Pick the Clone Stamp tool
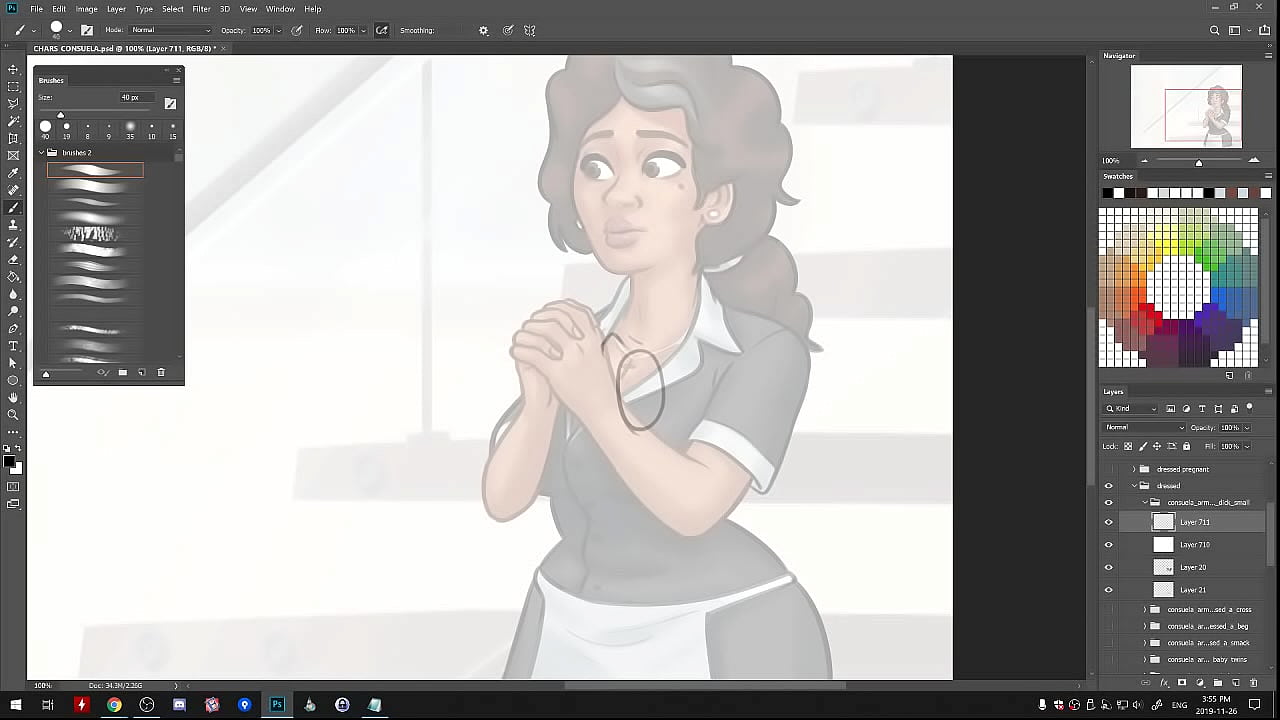The image size is (1280, 720). click(x=13, y=225)
